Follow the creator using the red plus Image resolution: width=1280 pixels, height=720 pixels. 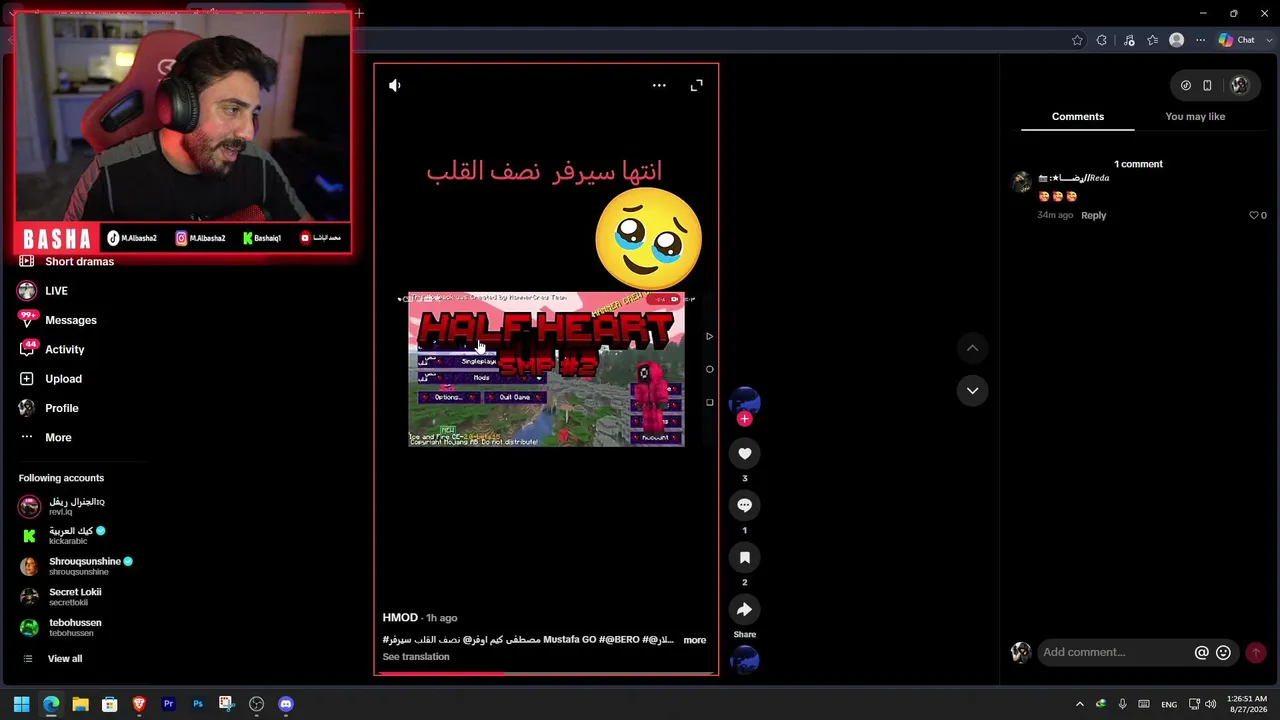click(744, 419)
